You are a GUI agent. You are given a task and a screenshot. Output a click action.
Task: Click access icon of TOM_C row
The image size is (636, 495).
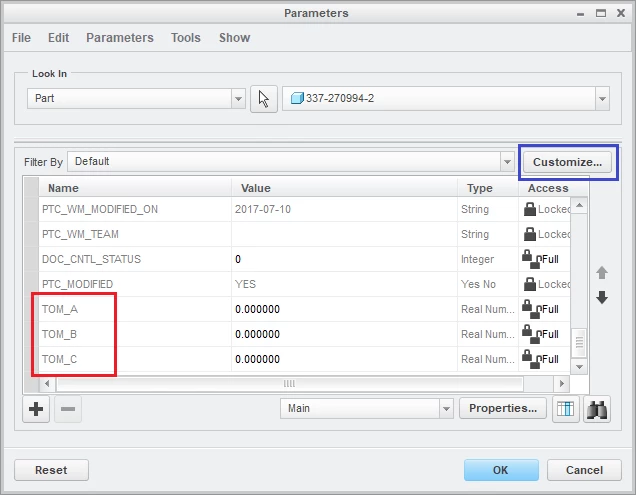[x=531, y=359]
